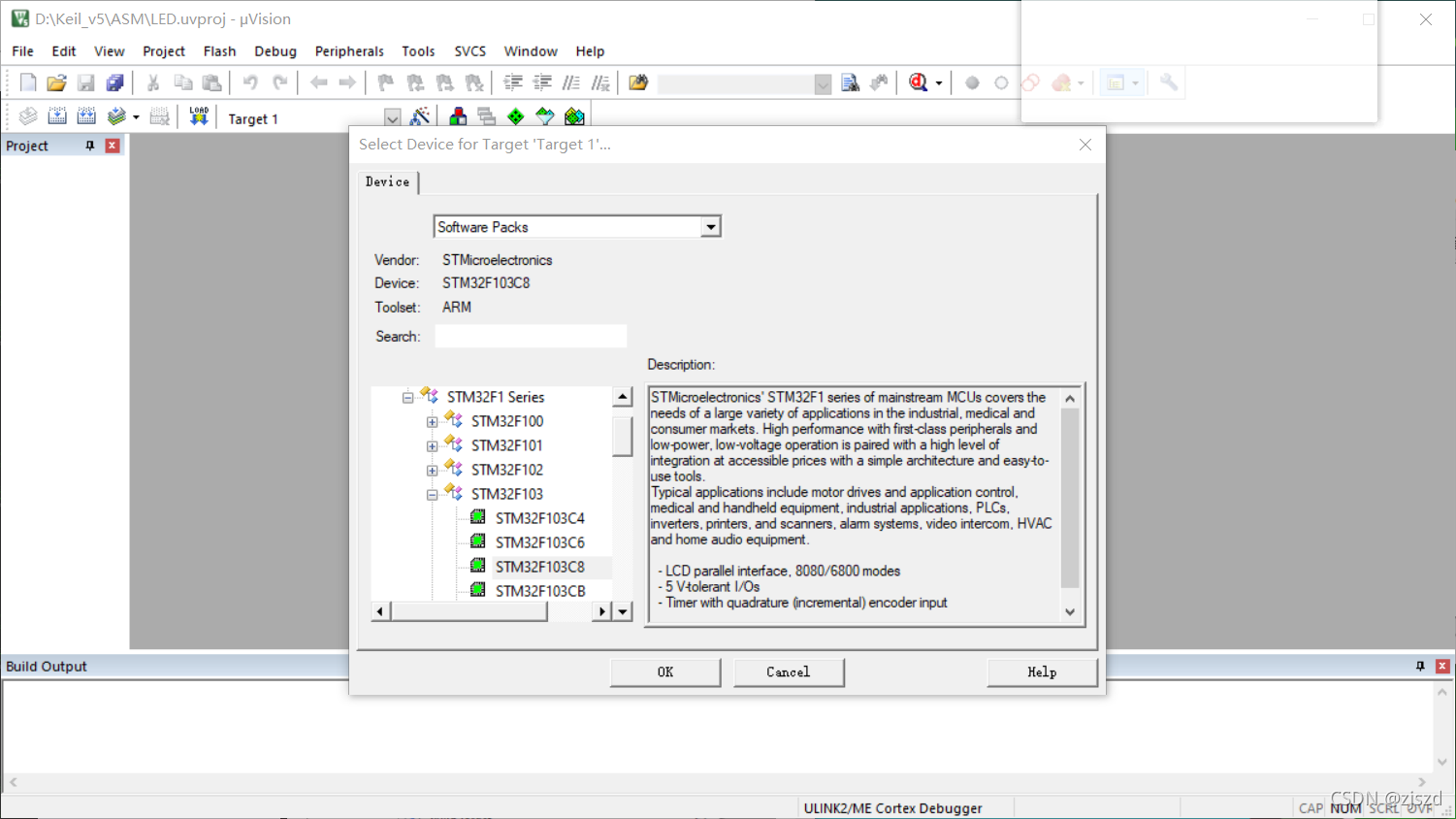Open Manage Run-Time Environment green diamond

point(516,117)
